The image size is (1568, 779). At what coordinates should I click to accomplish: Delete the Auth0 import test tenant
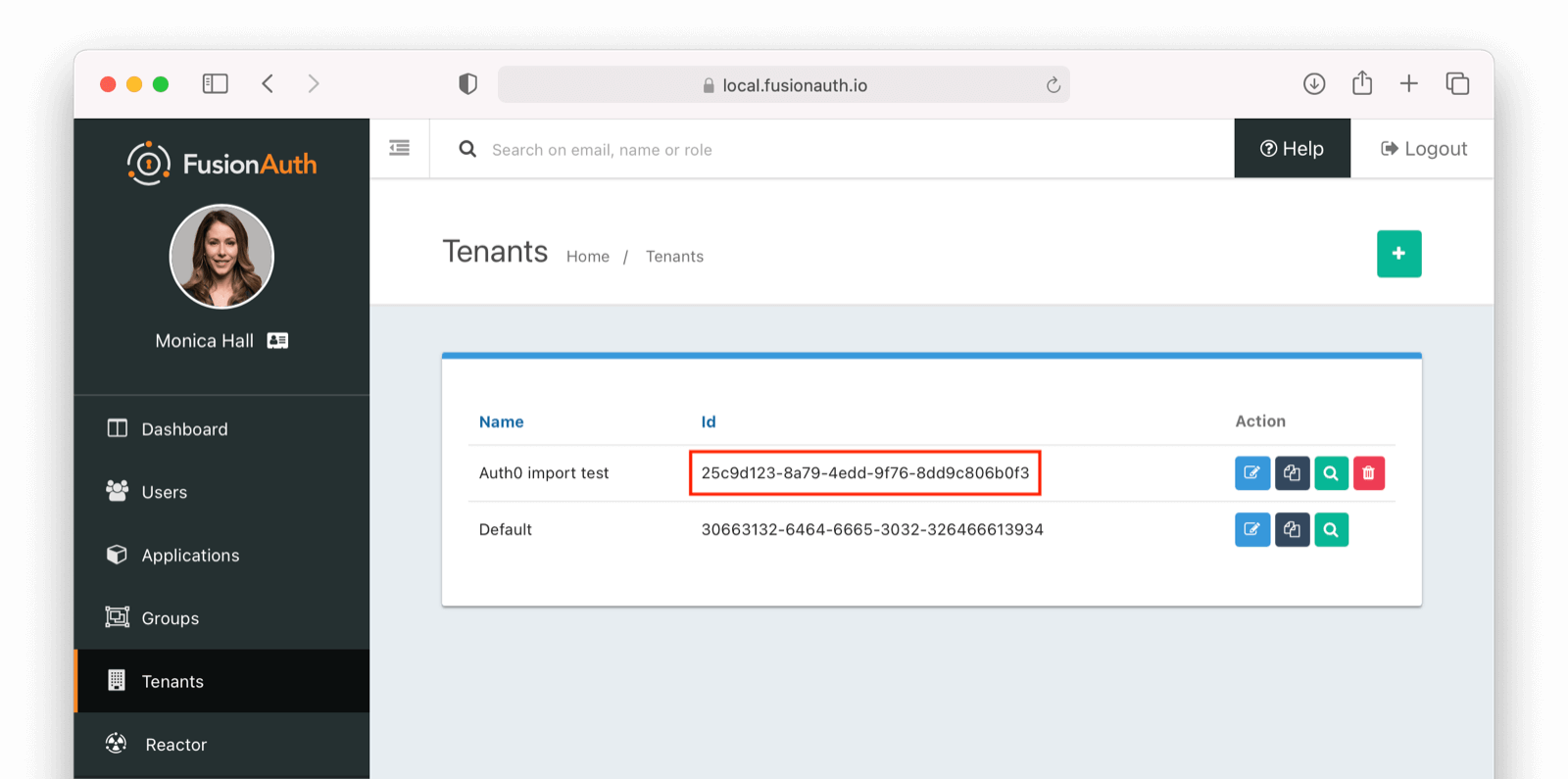point(1369,473)
